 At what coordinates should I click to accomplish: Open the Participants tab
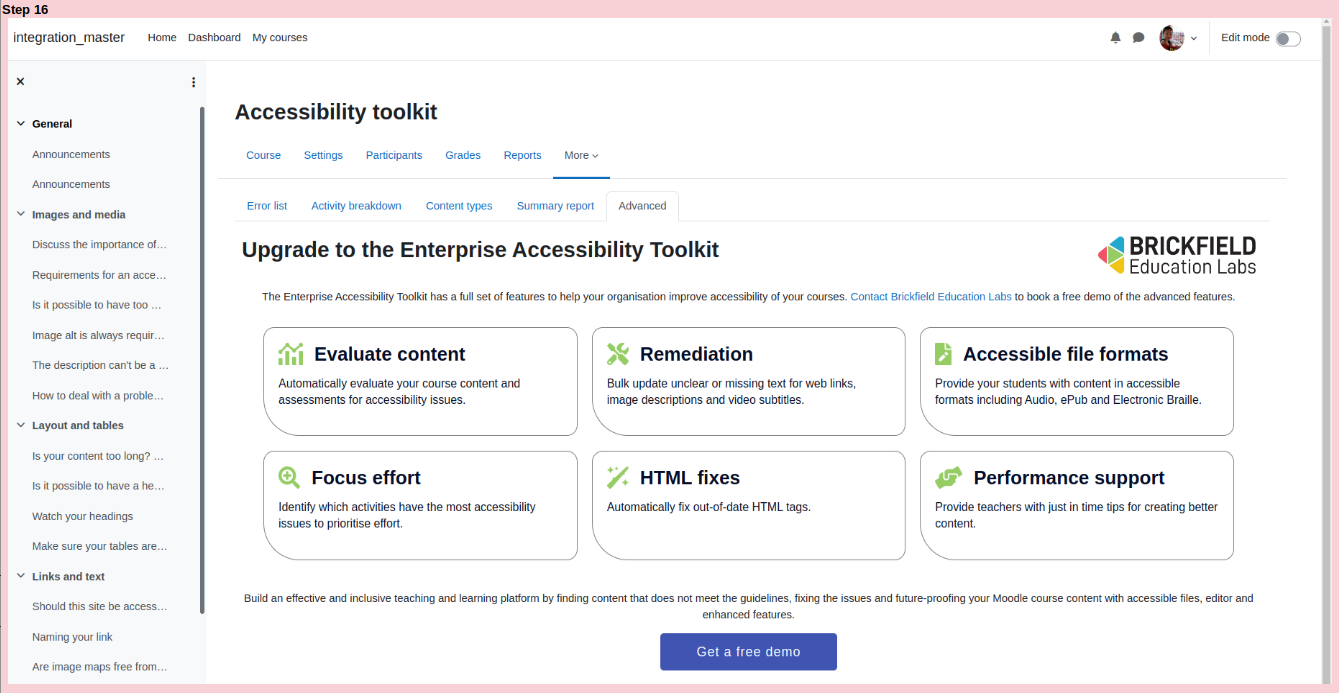click(x=394, y=155)
